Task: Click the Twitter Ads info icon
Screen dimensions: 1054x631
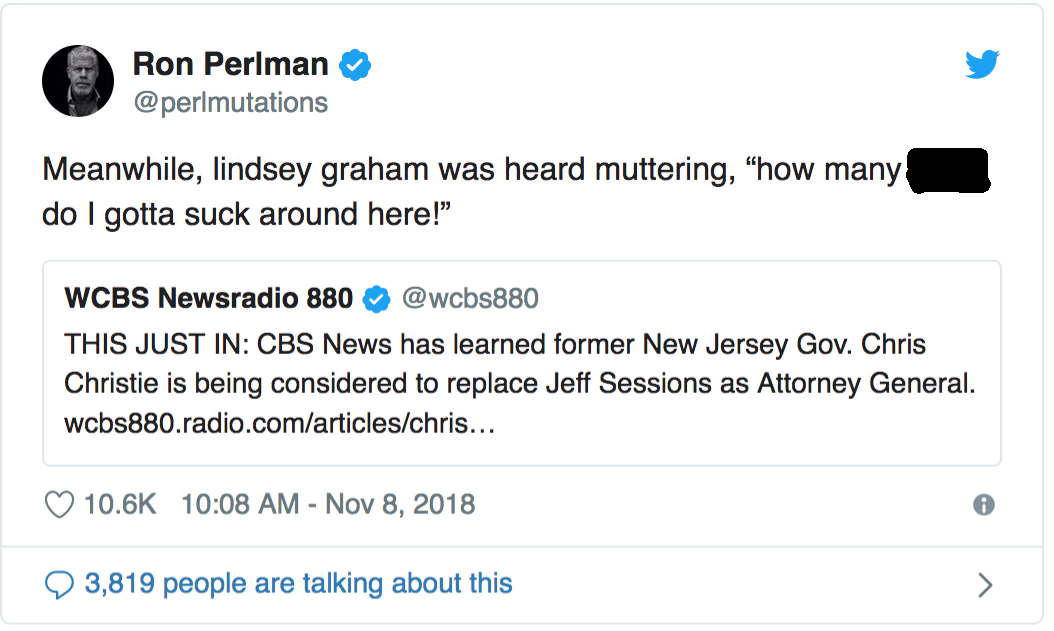Action: pos(984,505)
